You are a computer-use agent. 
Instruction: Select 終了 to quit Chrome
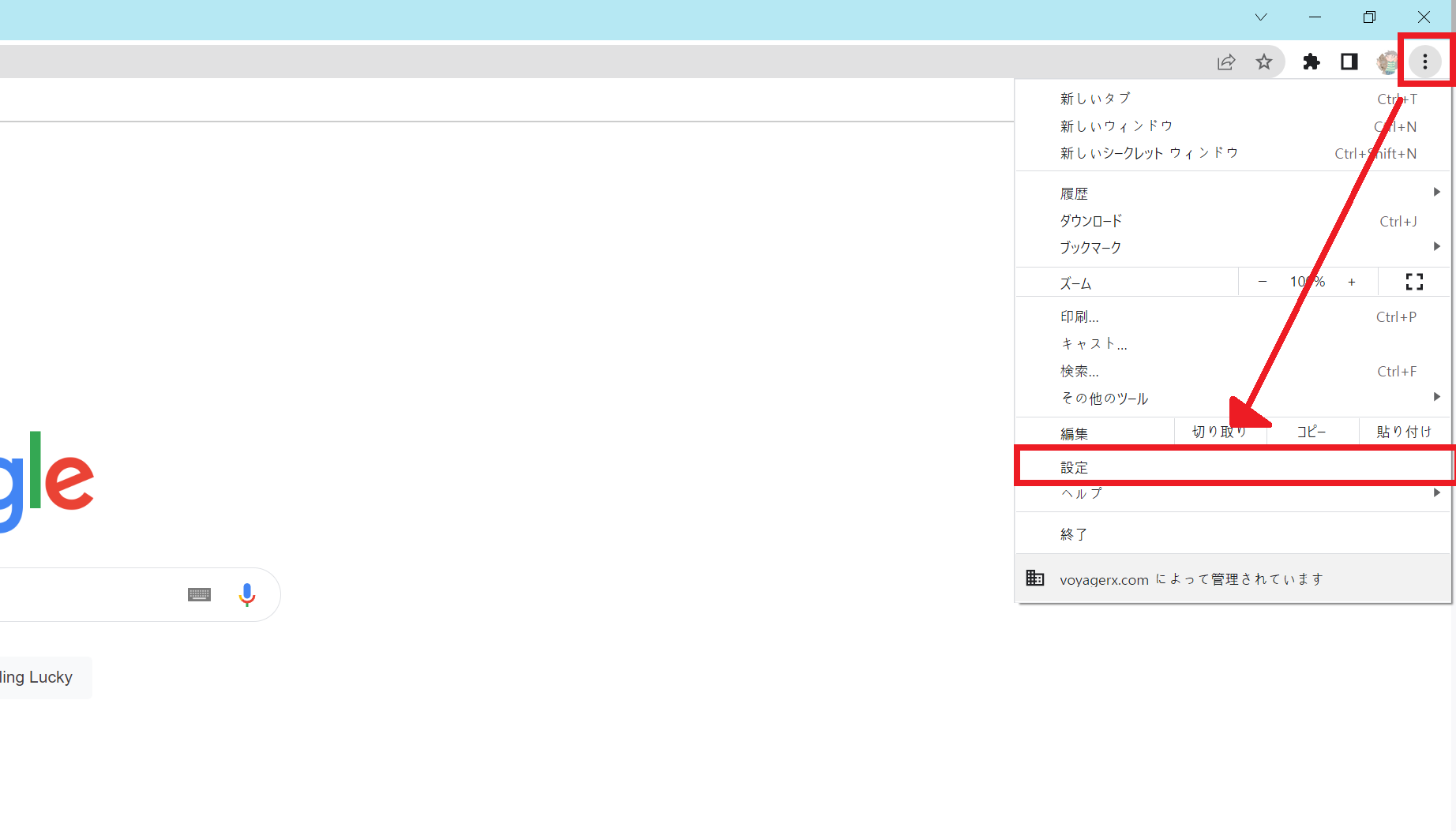pos(1233,534)
